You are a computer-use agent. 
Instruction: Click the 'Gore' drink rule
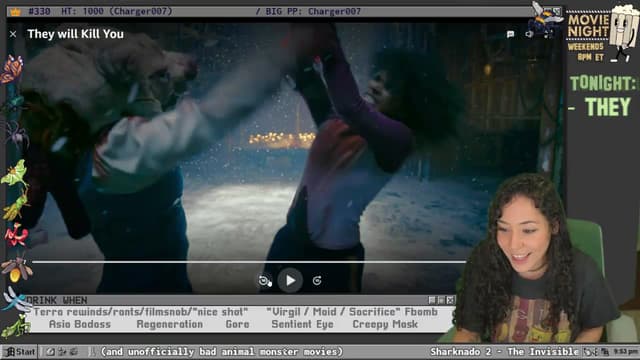pos(237,324)
